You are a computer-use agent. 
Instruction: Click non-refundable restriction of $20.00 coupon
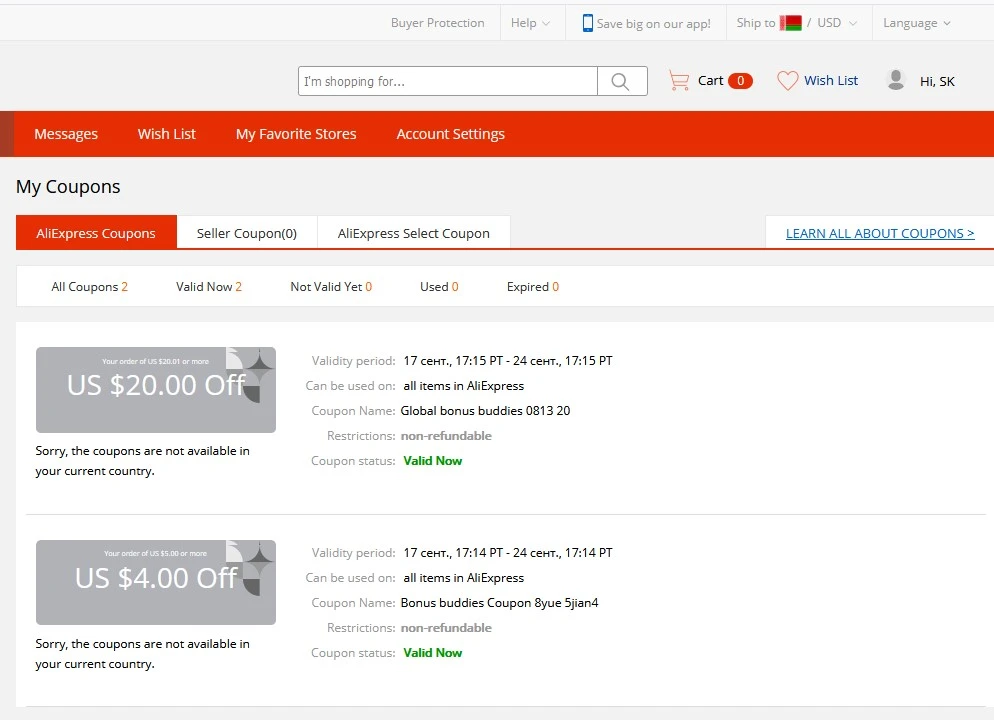point(446,436)
